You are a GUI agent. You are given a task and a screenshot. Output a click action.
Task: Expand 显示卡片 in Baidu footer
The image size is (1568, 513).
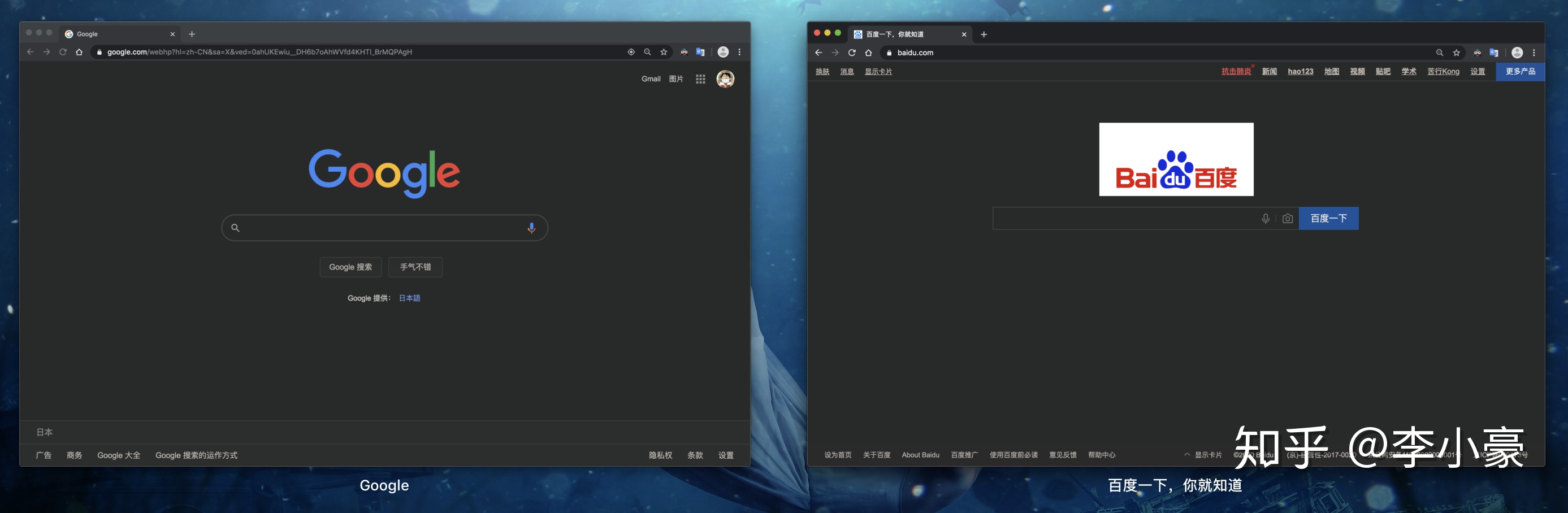[1203, 455]
